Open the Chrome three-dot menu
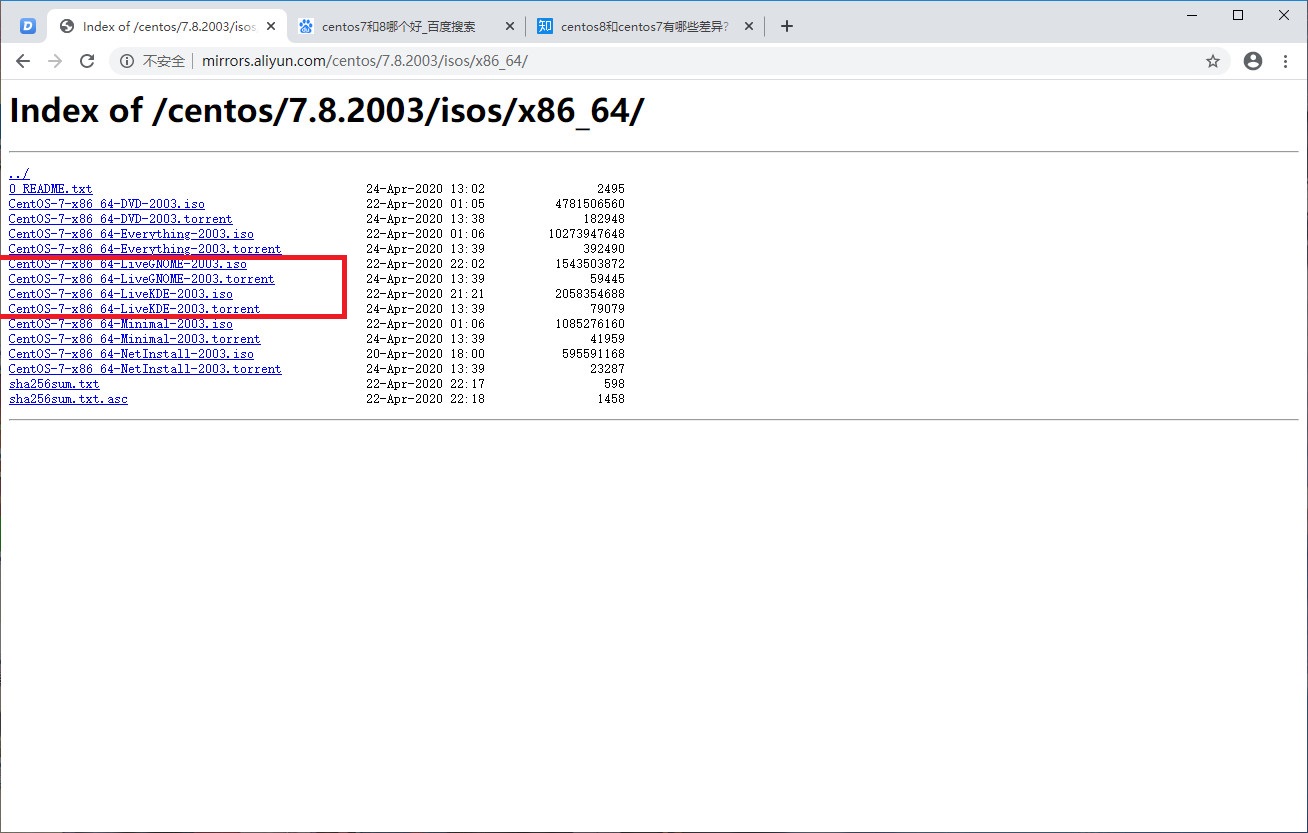Screen dimensions: 1308x833 1286,61
